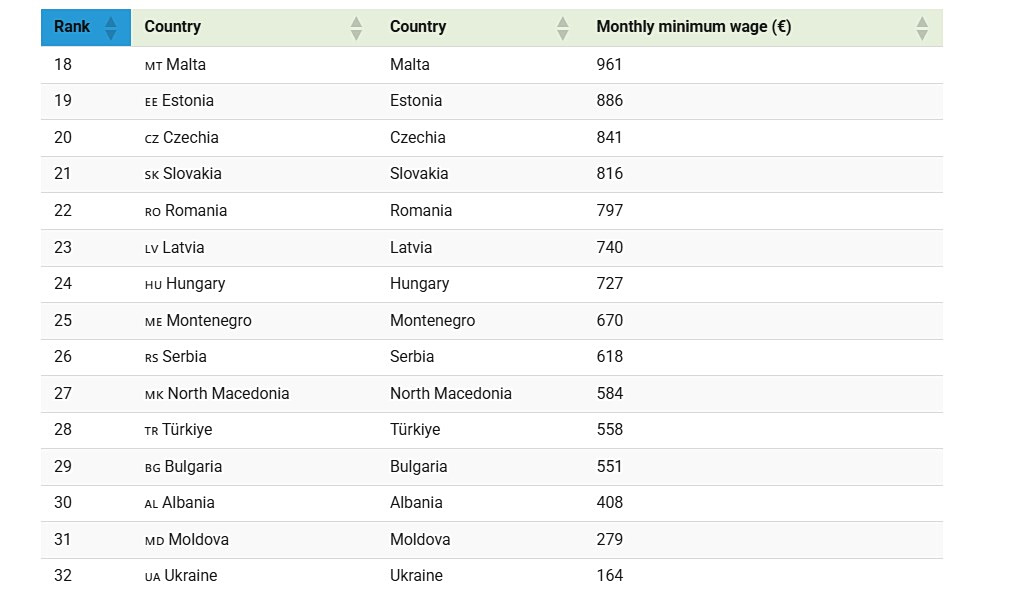
Task: Select rank 23 in the Latvia row
Action: click(x=63, y=248)
